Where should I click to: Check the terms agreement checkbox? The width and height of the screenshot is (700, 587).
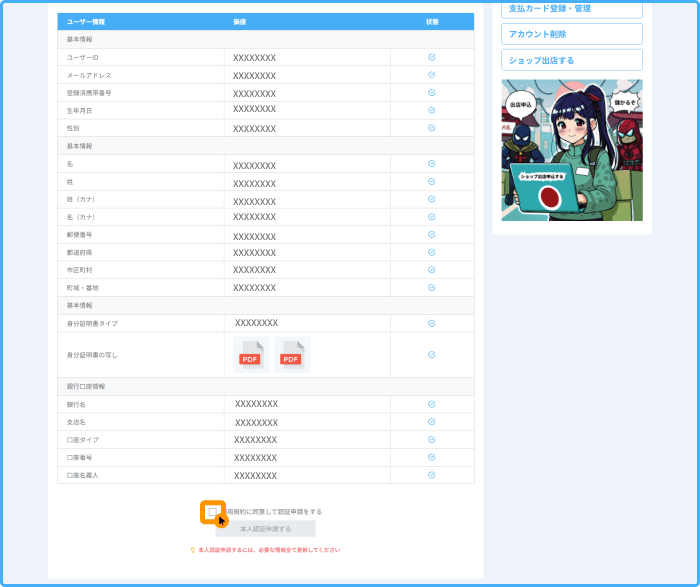coord(212,511)
